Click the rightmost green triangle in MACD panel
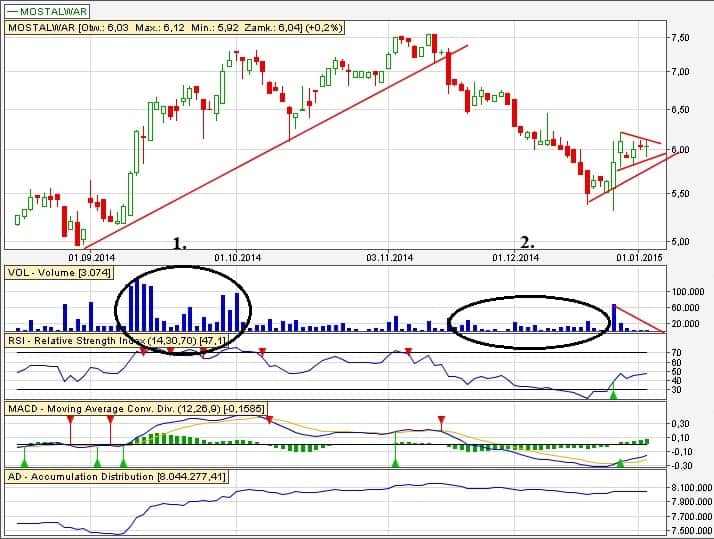This screenshot has height=539, width=714. coord(621,462)
